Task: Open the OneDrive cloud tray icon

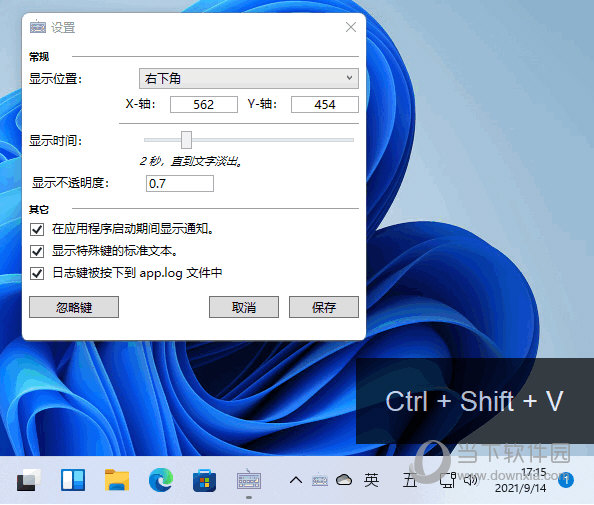Action: pos(344,480)
